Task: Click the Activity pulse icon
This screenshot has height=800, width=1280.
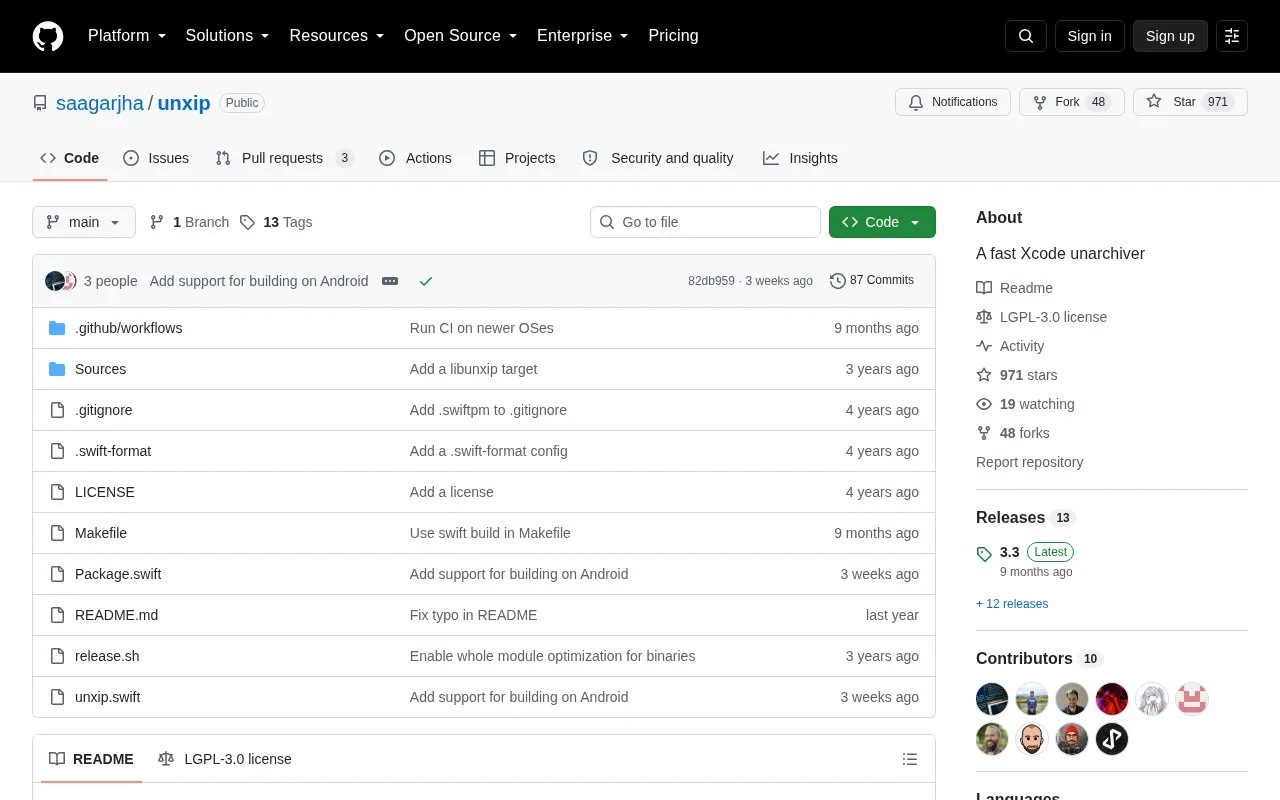Action: coord(984,346)
